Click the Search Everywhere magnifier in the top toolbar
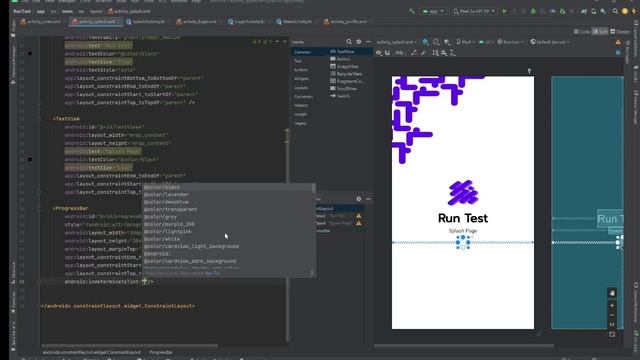This screenshot has width=640, height=360. point(615,11)
